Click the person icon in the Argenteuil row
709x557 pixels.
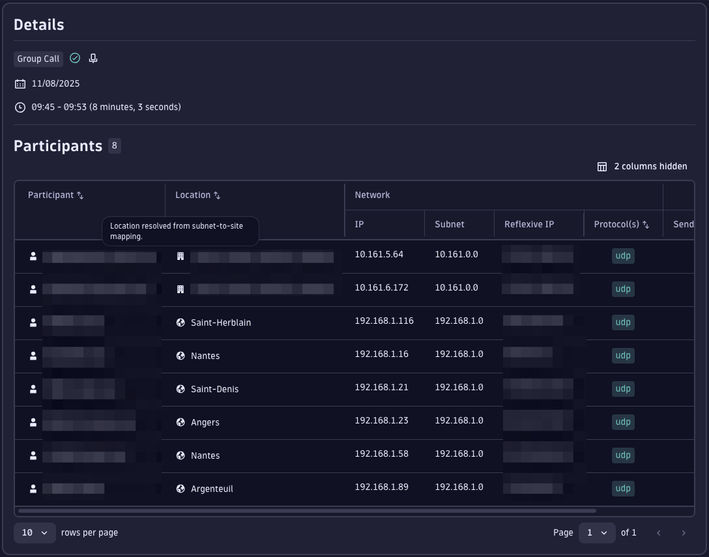[x=33, y=489]
